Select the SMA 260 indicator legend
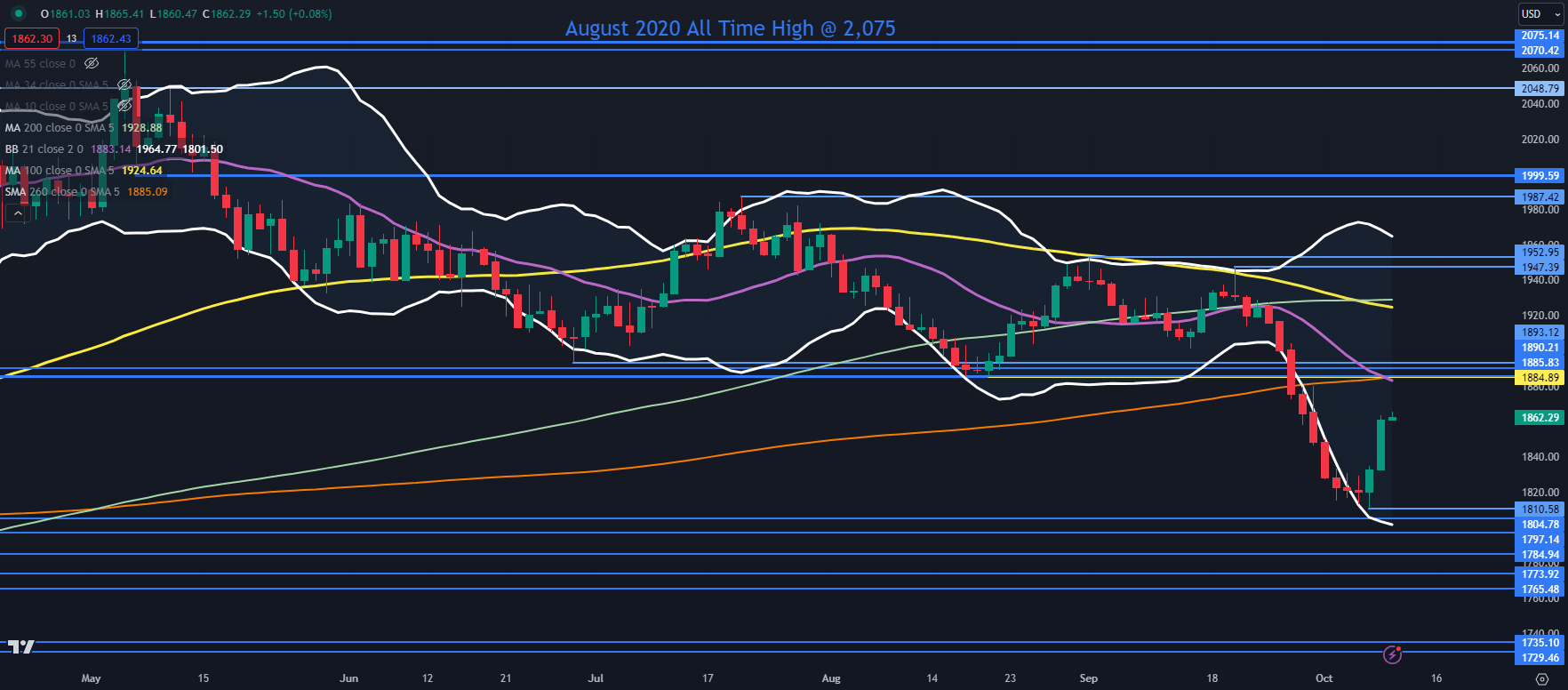This screenshot has height=690, width=1568. (x=62, y=192)
